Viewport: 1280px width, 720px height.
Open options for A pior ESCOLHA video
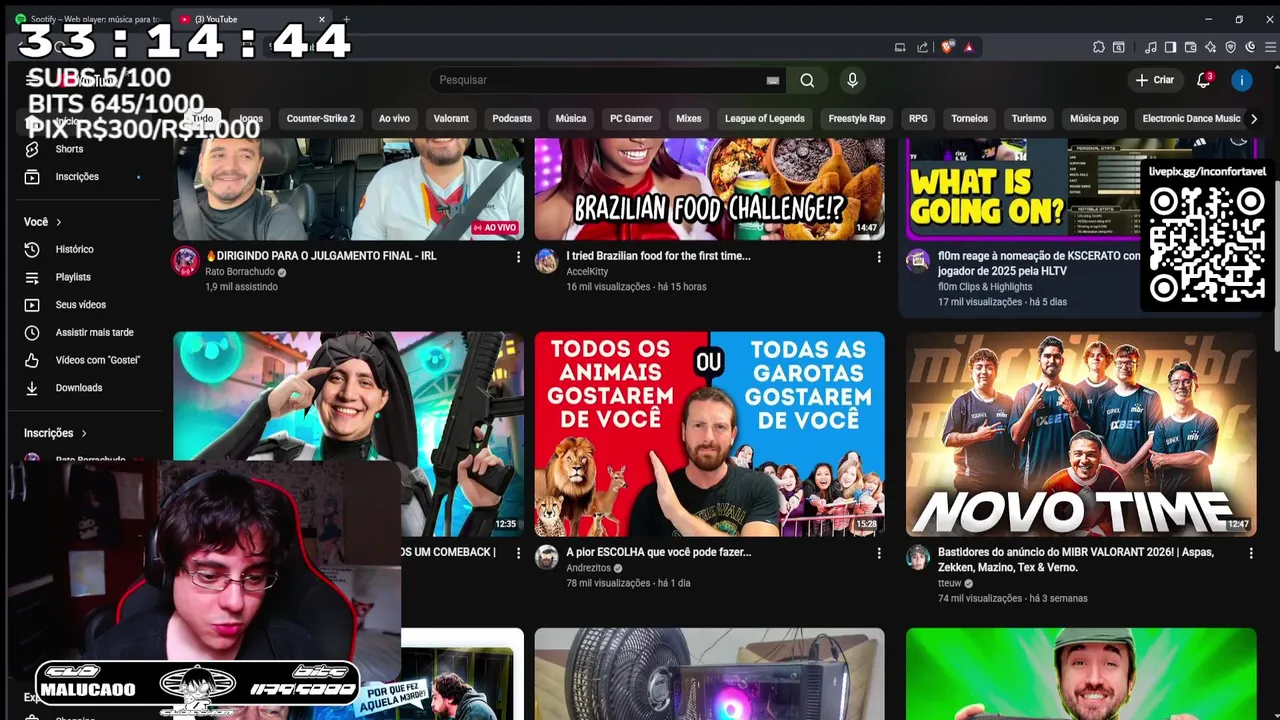point(879,553)
